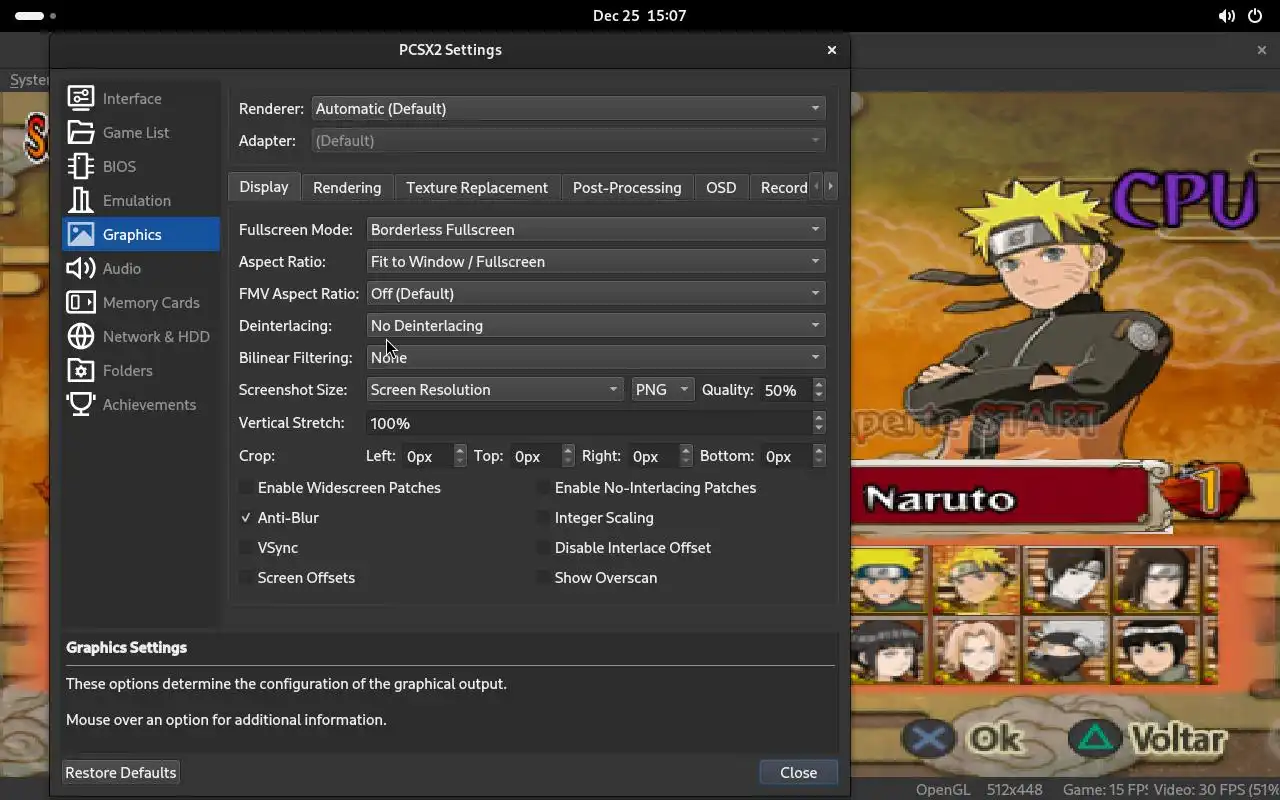Enable Show Overscan checkbox
Viewport: 1280px width, 800px height.
click(x=543, y=578)
